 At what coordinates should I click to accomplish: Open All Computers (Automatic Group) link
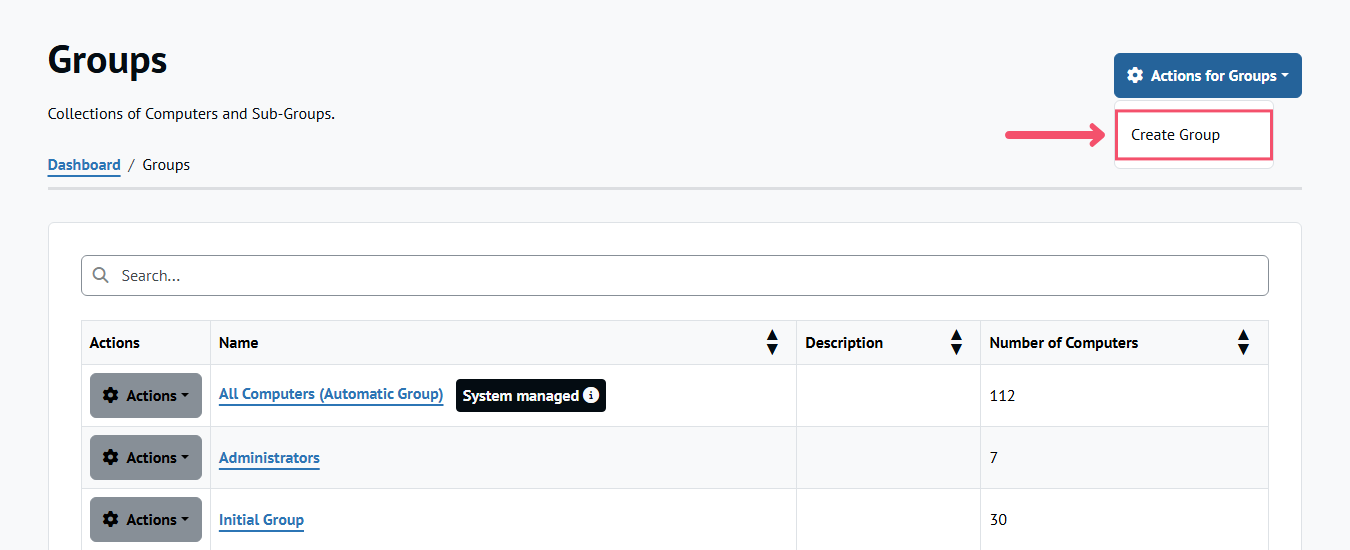click(331, 394)
